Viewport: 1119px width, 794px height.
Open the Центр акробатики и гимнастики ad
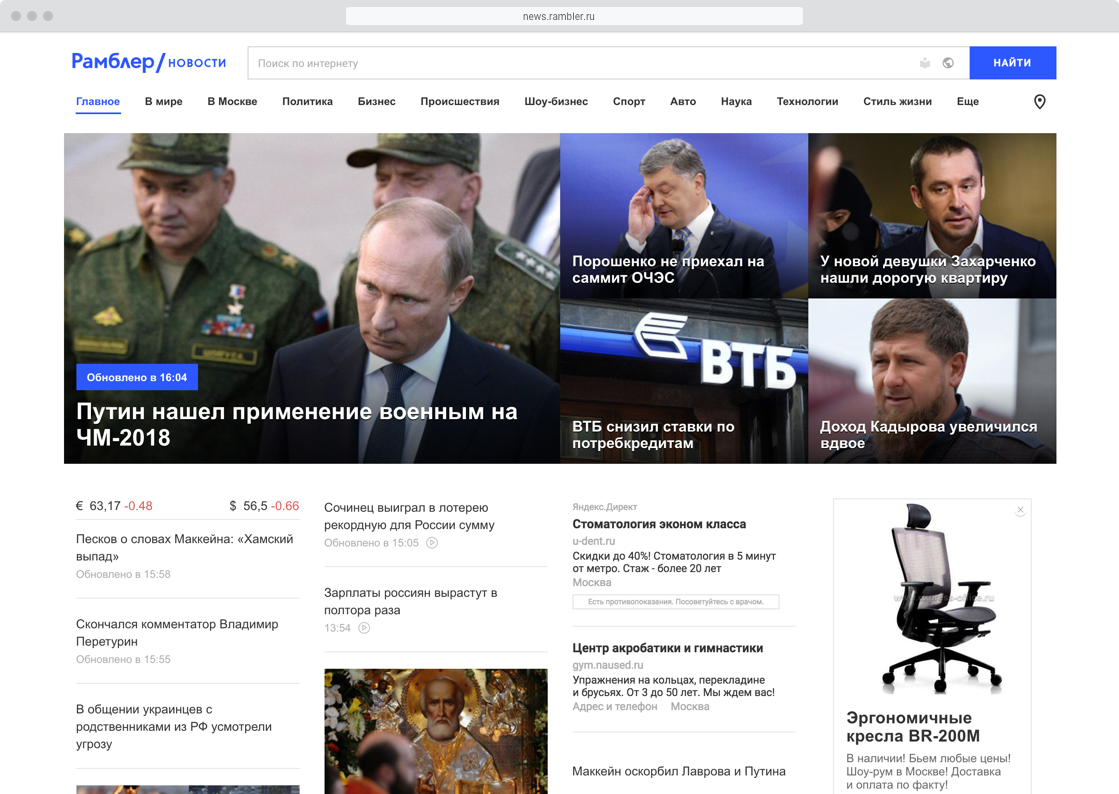click(667, 648)
